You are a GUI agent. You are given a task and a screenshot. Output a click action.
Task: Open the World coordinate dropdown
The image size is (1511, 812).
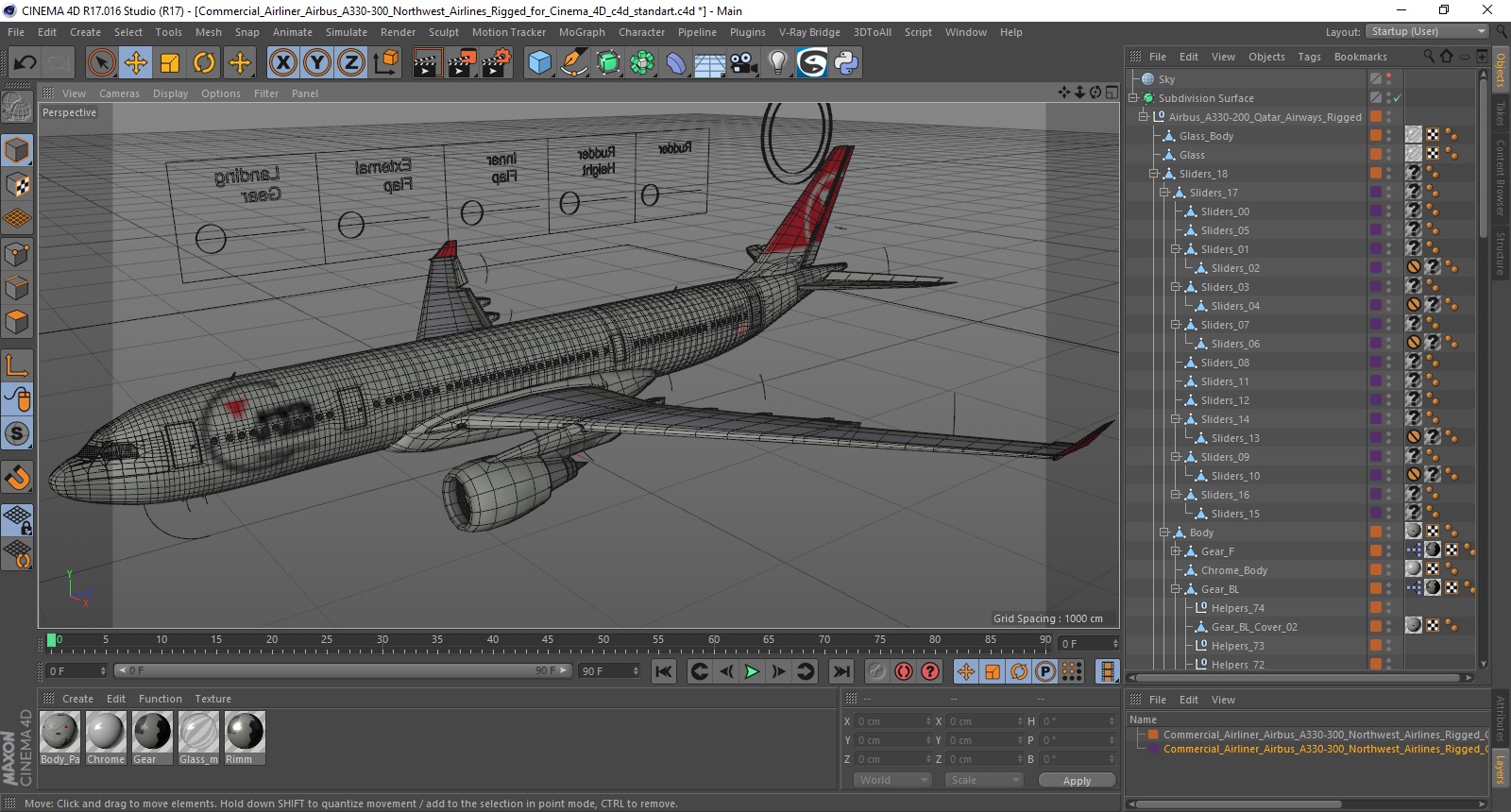[893, 780]
